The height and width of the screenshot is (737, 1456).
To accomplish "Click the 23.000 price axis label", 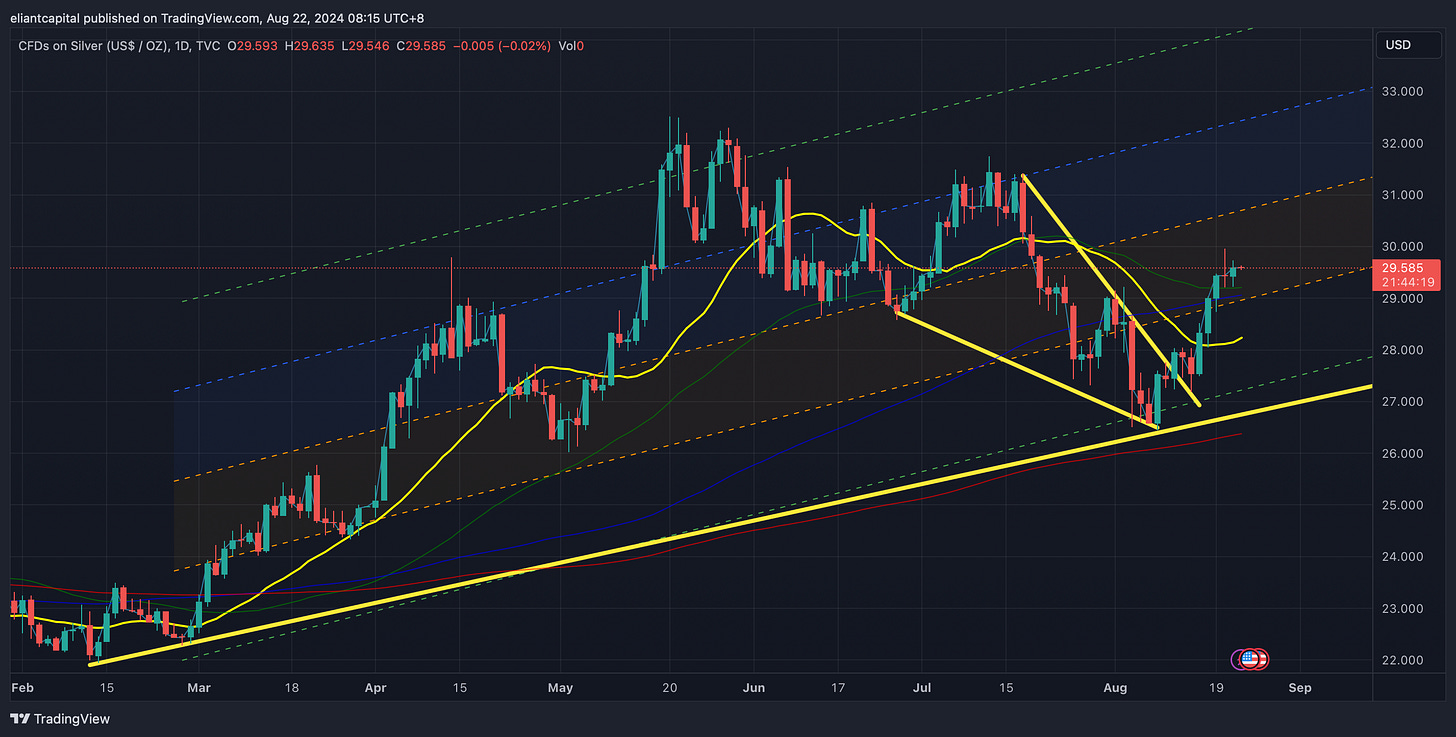I will coord(1401,609).
